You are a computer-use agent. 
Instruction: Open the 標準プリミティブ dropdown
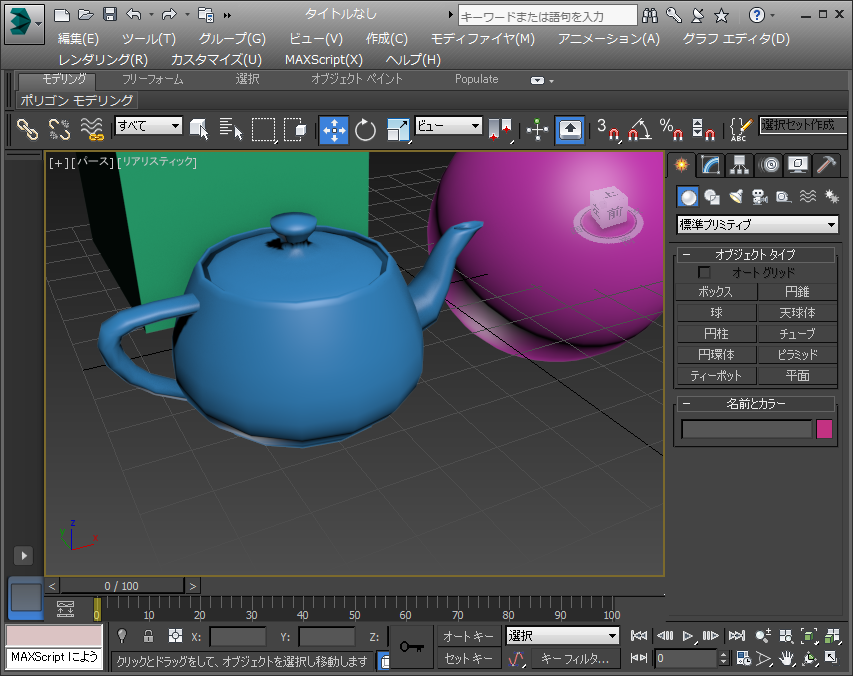point(757,225)
